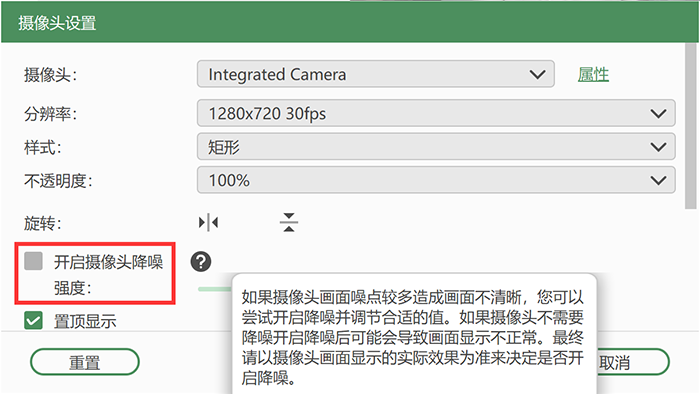Enable the 开启摄像头降噪 checkbox
Screen dimensions: 700x394
point(33,261)
